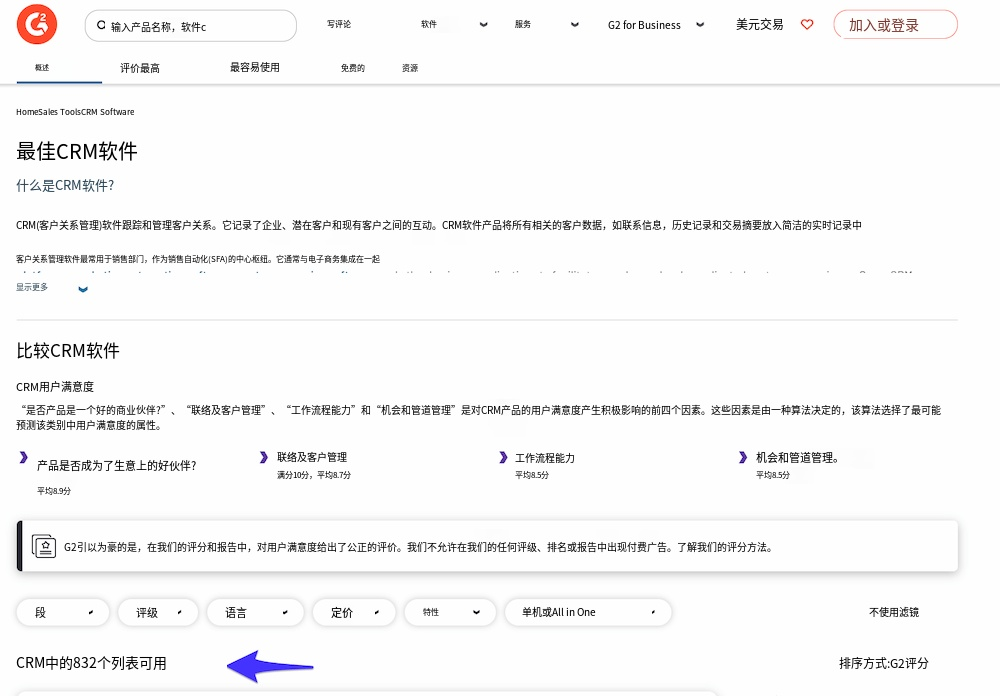Click 了解我们的评分方法 link
This screenshot has width=1000, height=696.
(x=724, y=547)
